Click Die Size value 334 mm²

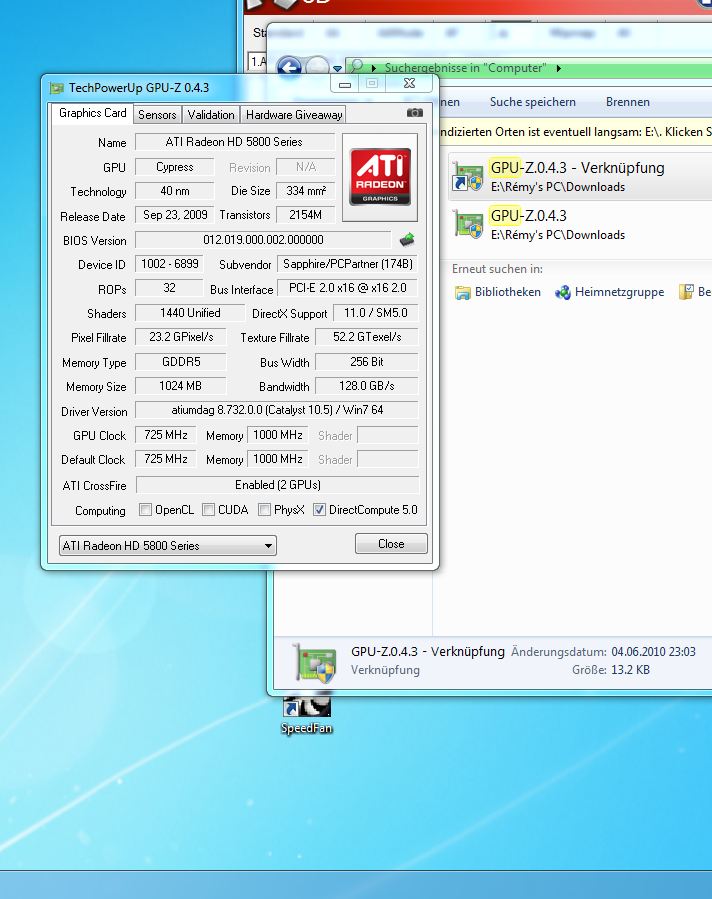(x=306, y=191)
